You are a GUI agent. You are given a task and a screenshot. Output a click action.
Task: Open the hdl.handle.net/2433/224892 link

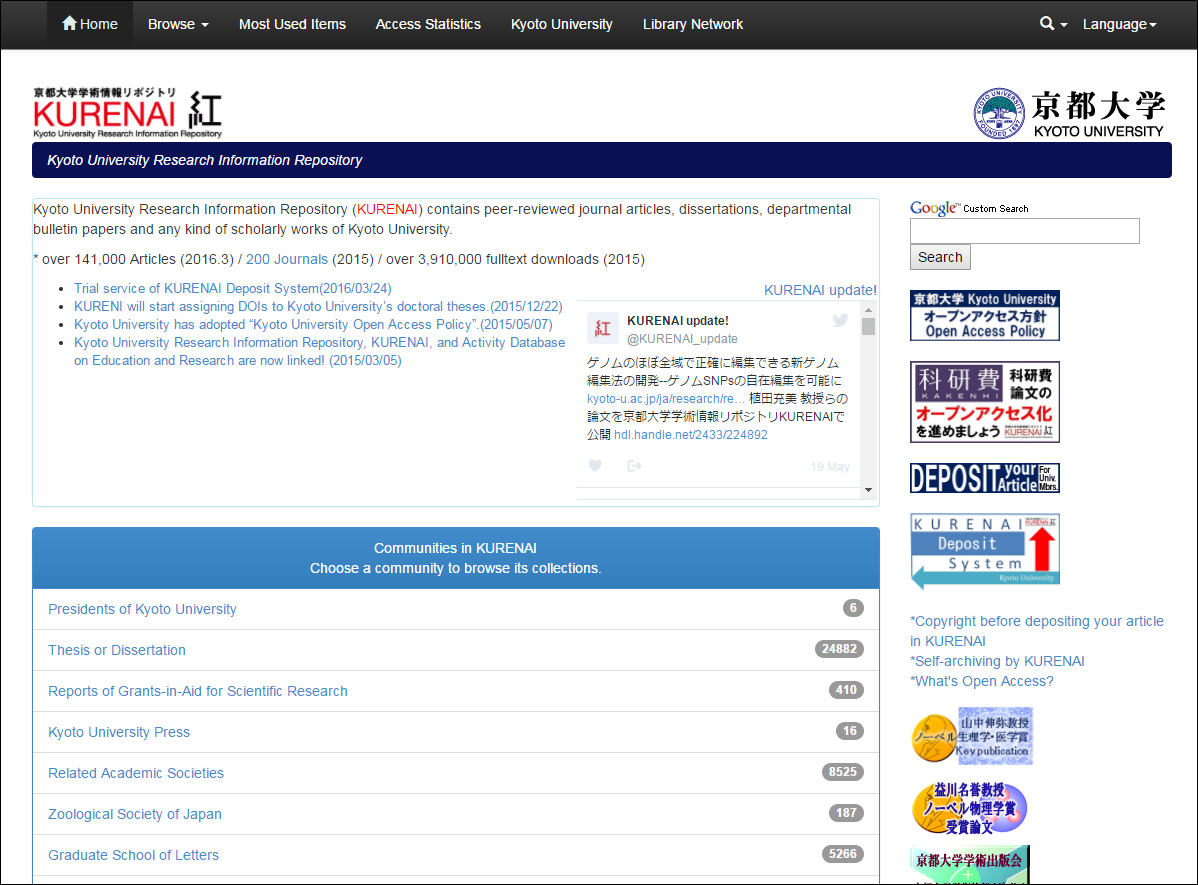691,434
